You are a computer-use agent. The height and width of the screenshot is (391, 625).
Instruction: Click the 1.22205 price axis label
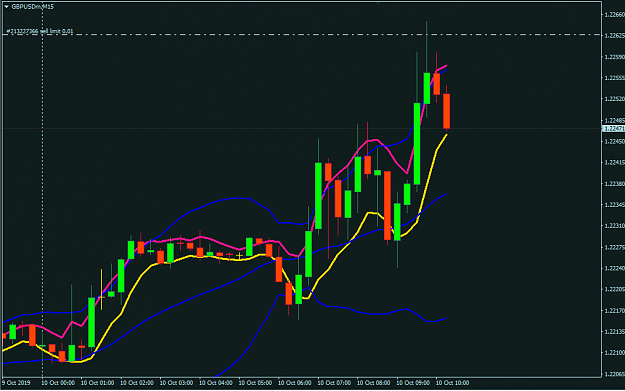pyautogui.click(x=614, y=289)
